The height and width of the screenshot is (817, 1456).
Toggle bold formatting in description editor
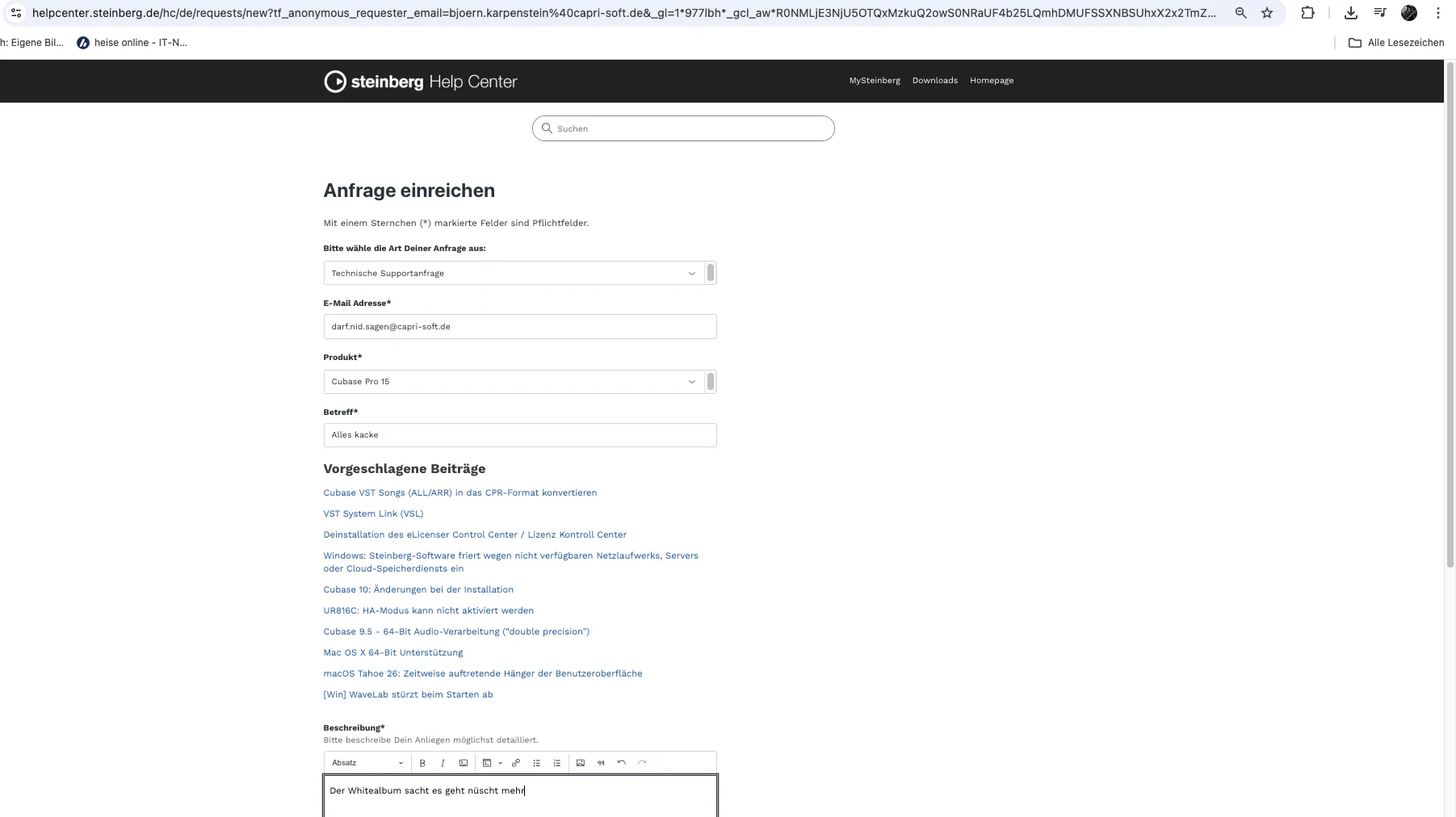(x=422, y=763)
